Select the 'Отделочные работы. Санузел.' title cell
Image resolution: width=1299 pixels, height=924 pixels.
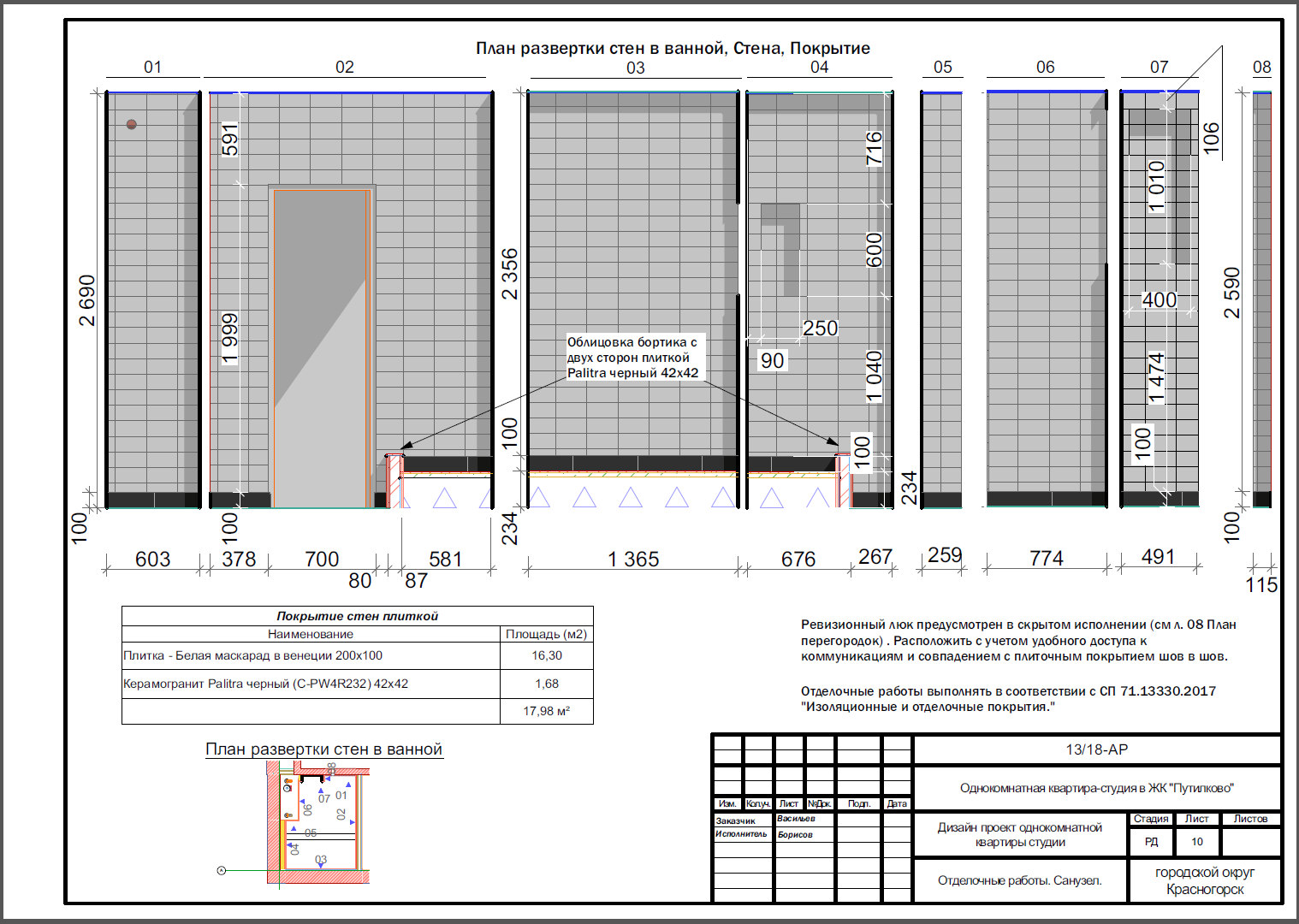1020,880
